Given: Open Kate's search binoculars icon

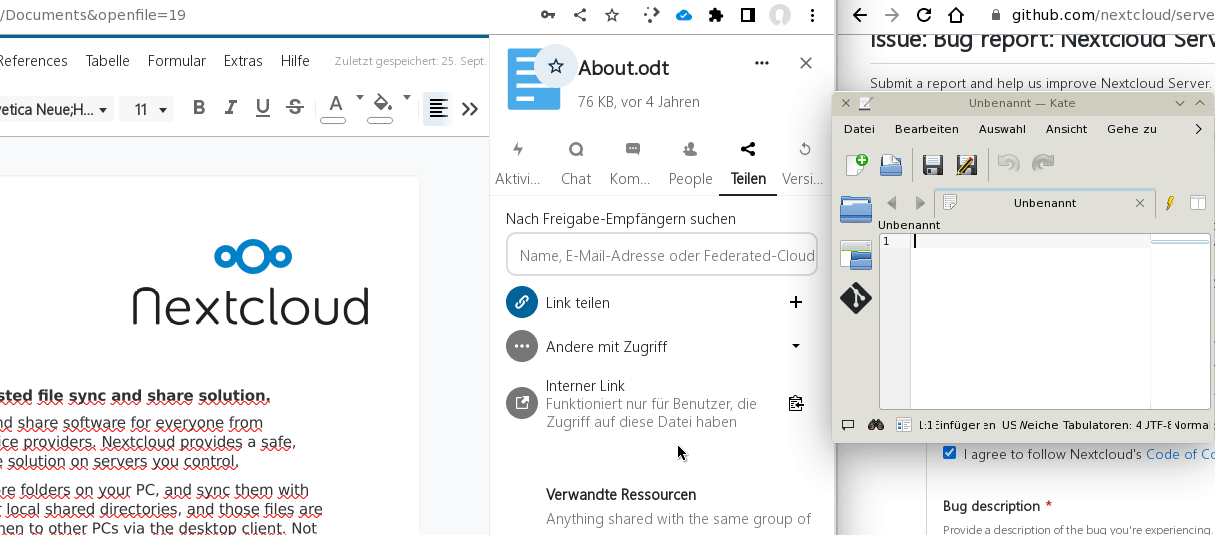Looking at the screenshot, I should point(876,425).
